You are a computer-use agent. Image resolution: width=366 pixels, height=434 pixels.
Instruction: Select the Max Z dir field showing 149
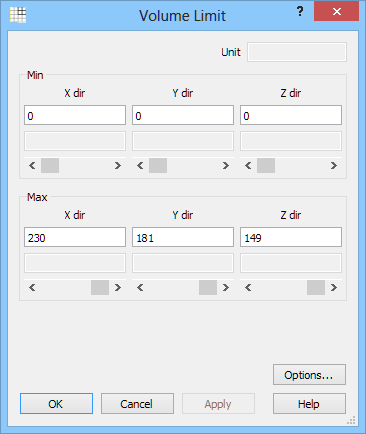click(291, 237)
